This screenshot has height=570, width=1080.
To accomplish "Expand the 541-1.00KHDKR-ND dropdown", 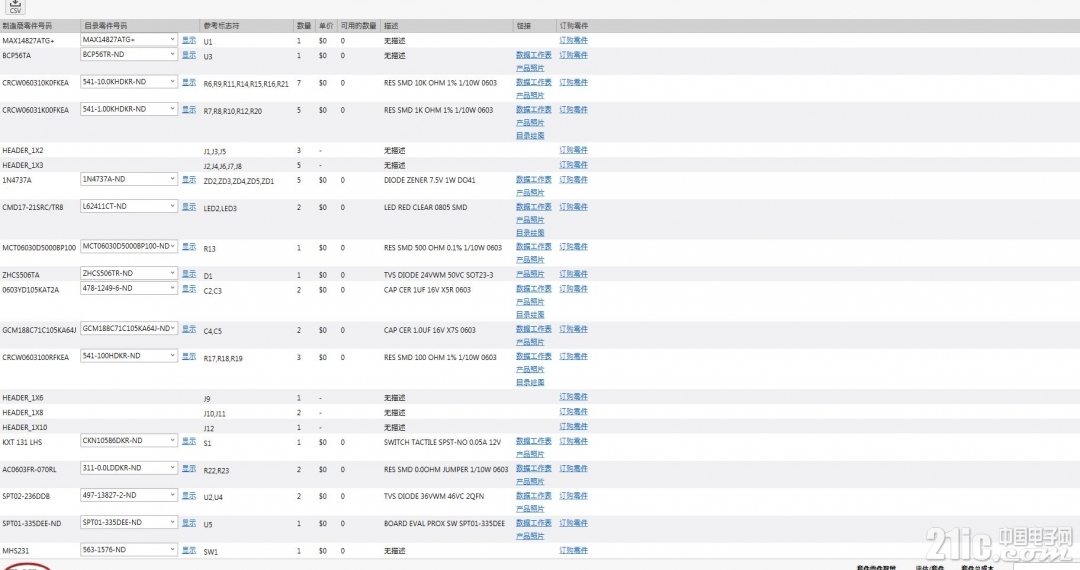I will 129,109.
